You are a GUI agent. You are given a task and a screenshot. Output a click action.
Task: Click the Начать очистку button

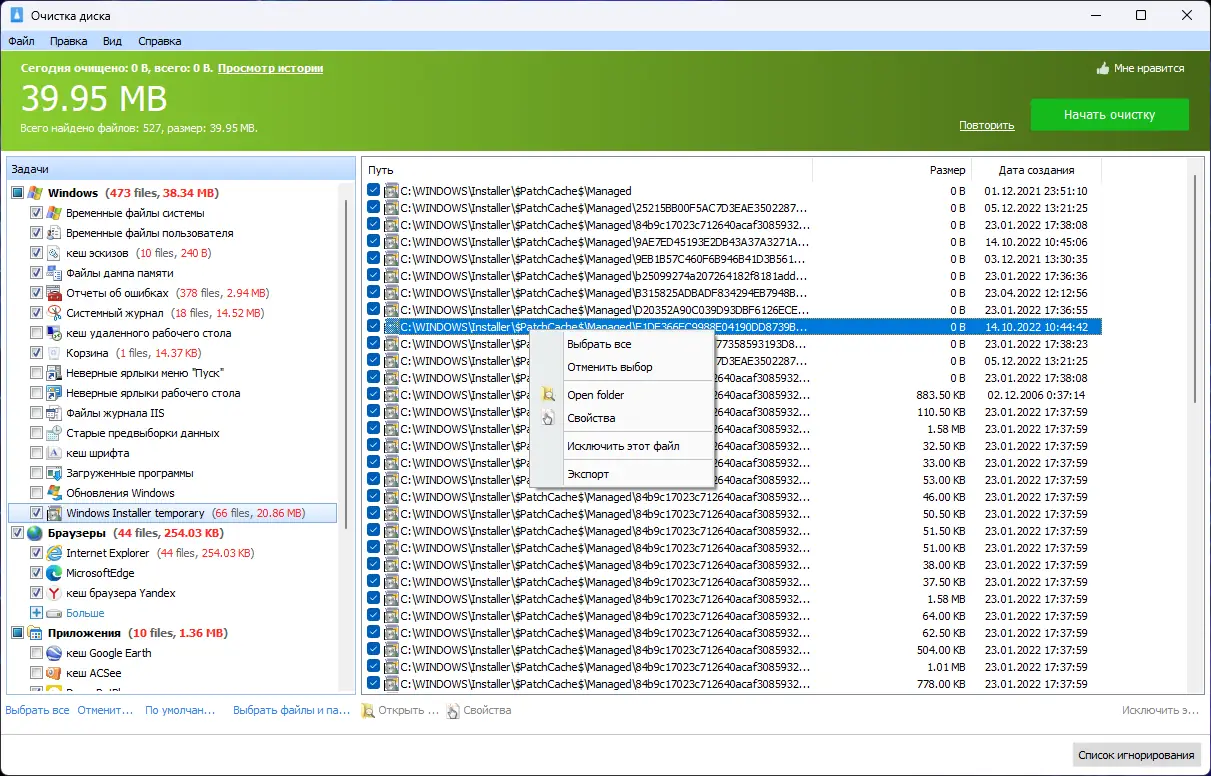click(x=1109, y=115)
